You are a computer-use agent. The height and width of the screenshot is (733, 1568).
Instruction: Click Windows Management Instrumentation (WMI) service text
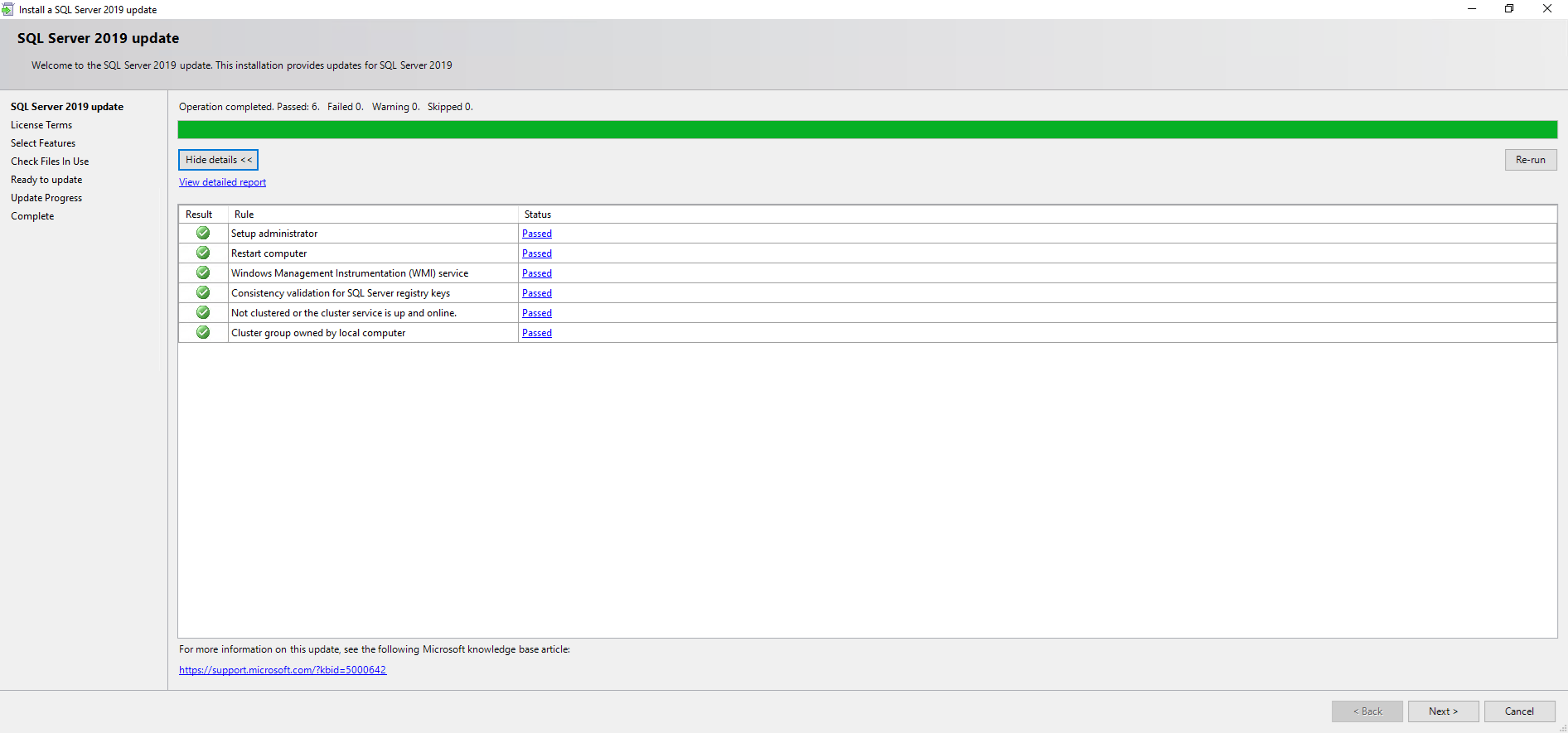point(350,273)
